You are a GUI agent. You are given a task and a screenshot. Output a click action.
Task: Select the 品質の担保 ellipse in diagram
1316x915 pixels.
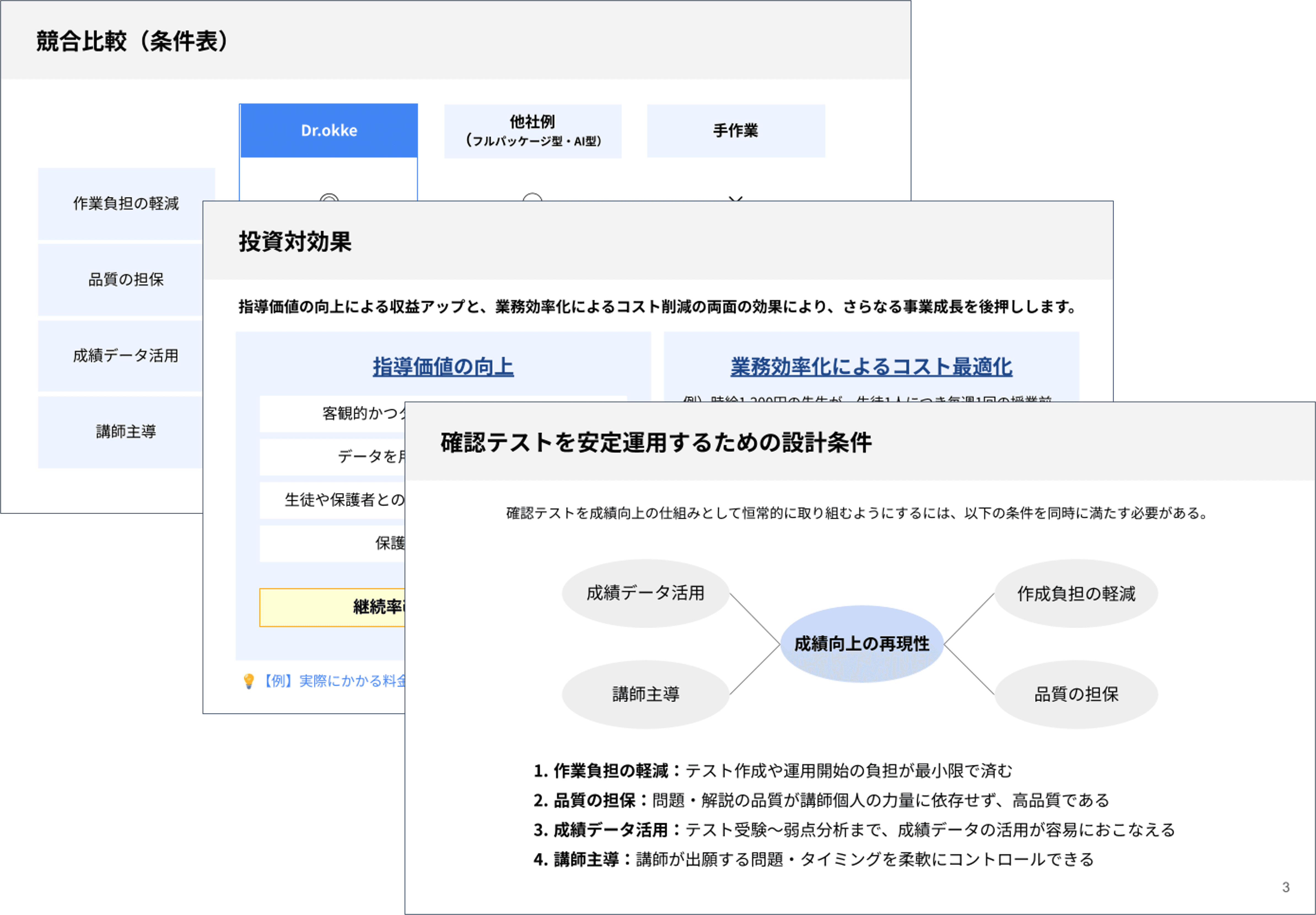click(1076, 694)
